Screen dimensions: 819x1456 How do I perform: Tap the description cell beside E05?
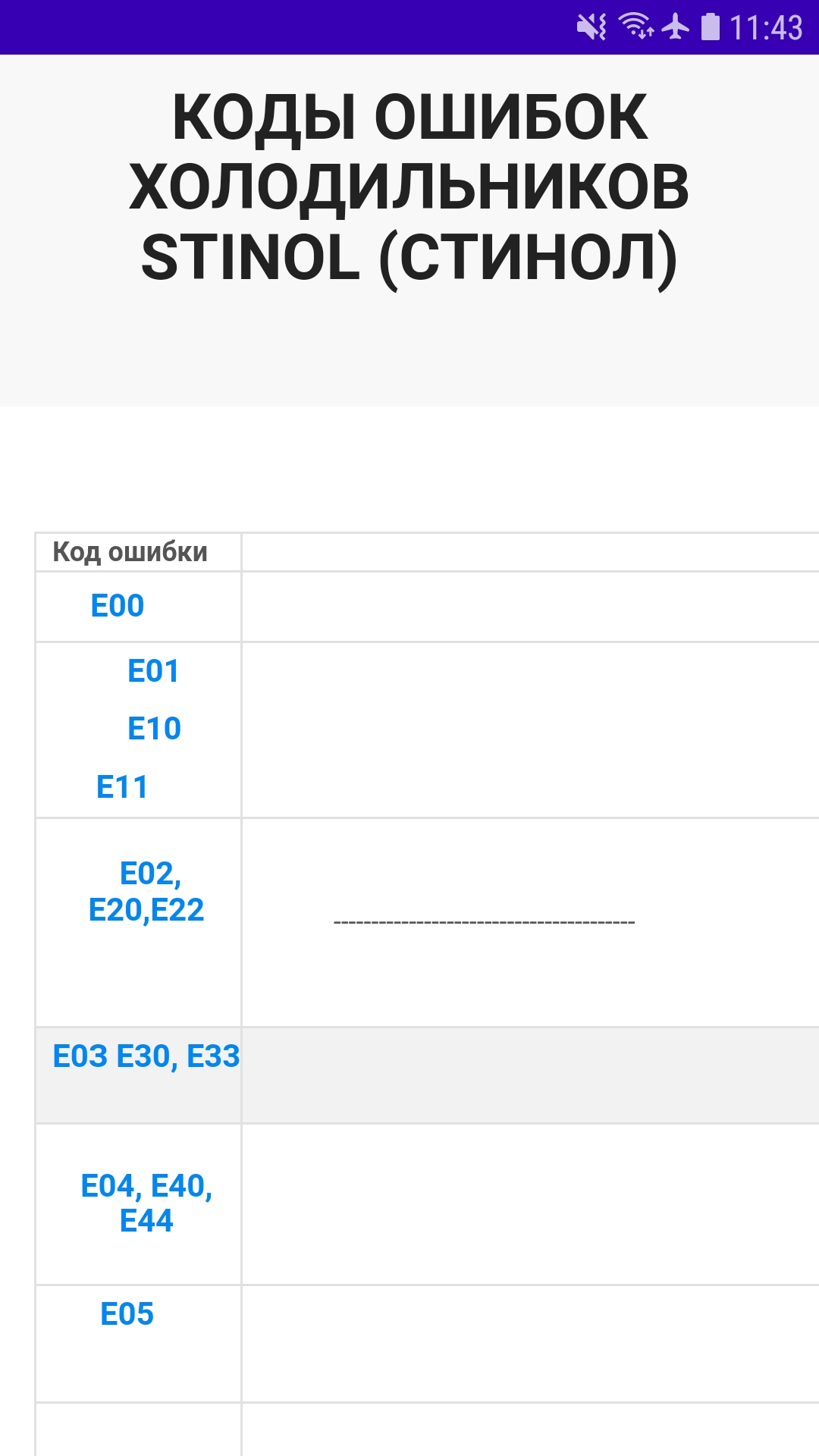(x=530, y=1344)
